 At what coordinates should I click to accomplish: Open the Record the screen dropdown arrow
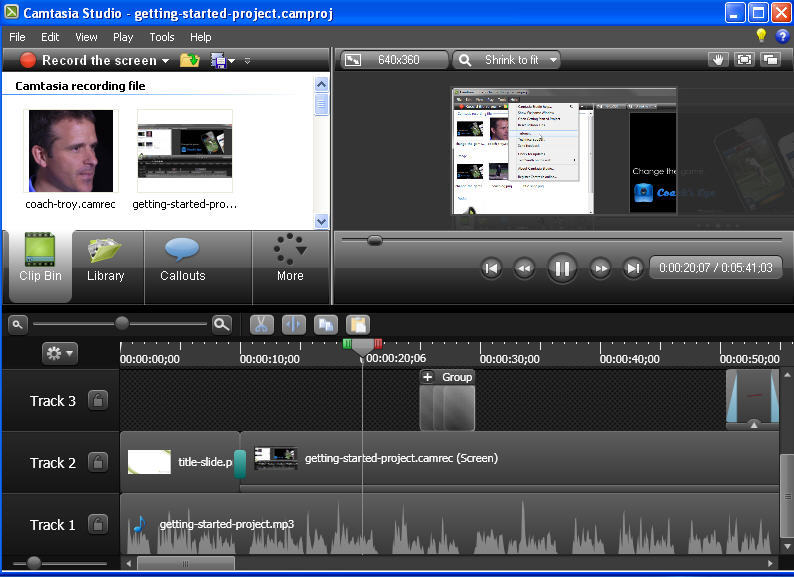165,61
